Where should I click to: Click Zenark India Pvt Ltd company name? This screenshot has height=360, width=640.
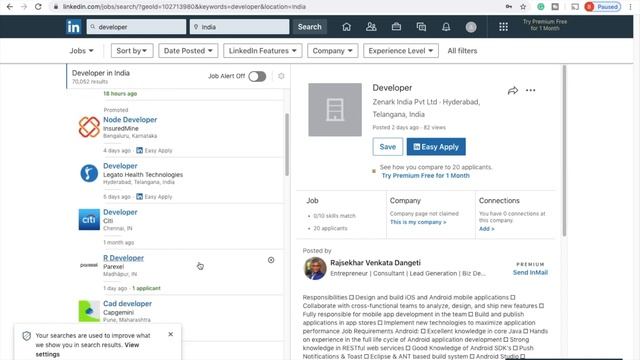(404, 102)
